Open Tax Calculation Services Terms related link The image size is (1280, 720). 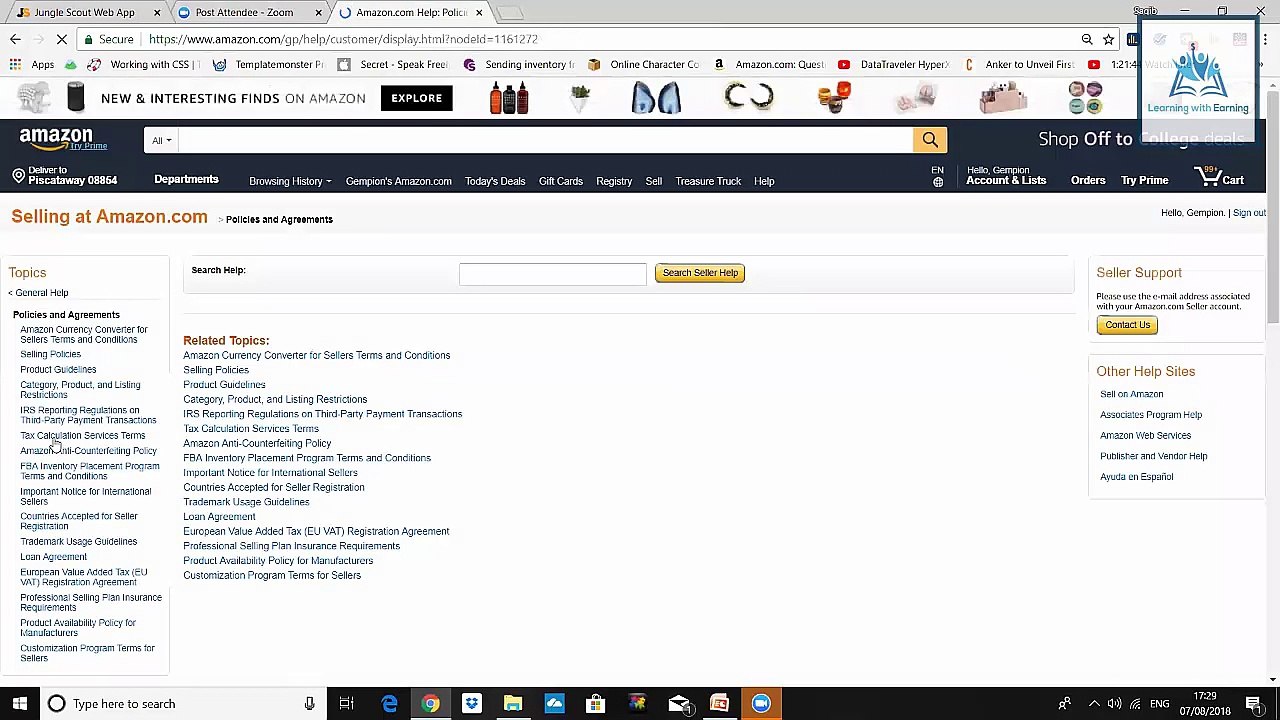[x=251, y=429]
